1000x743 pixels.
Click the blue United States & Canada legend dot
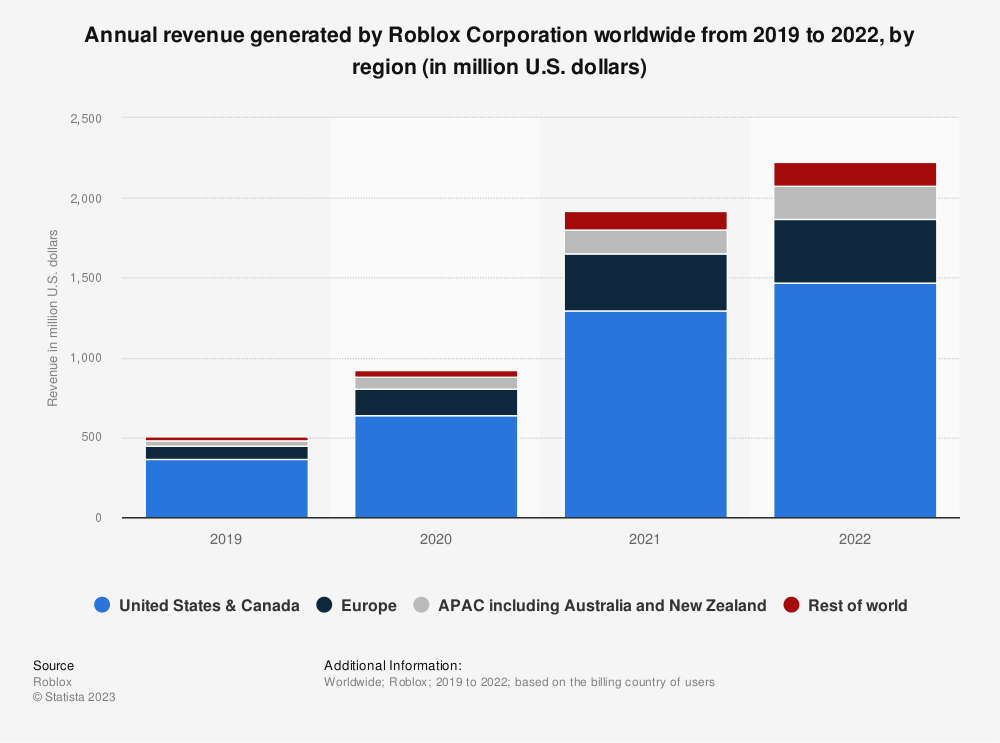pos(102,605)
